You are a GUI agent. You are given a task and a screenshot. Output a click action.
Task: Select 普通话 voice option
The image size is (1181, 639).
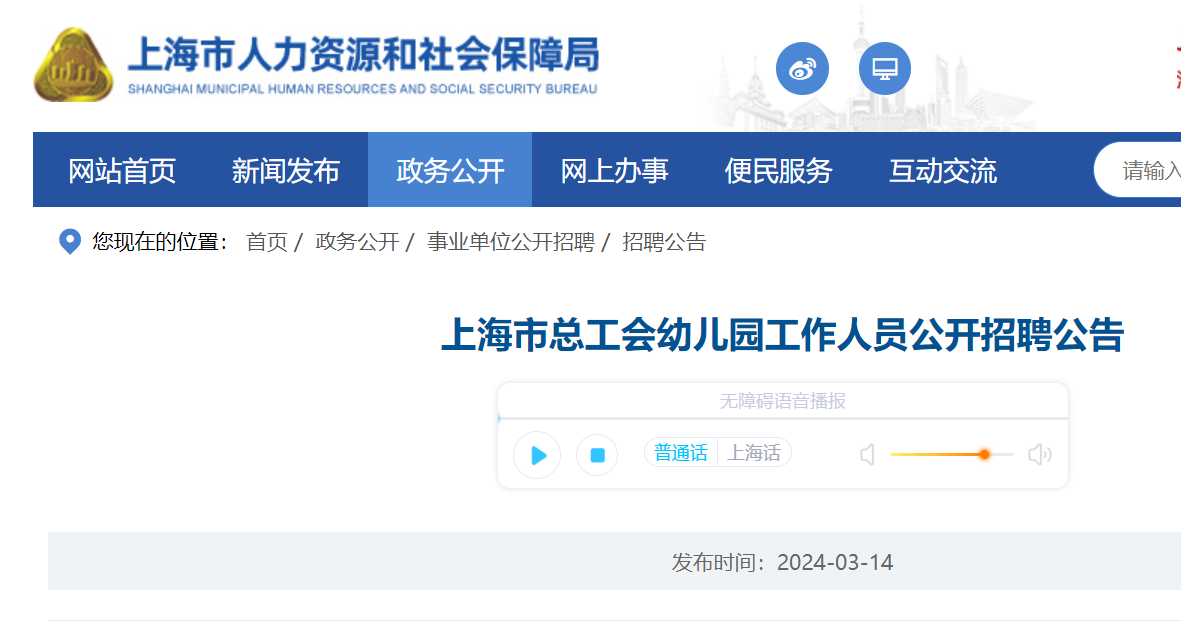[x=681, y=453]
